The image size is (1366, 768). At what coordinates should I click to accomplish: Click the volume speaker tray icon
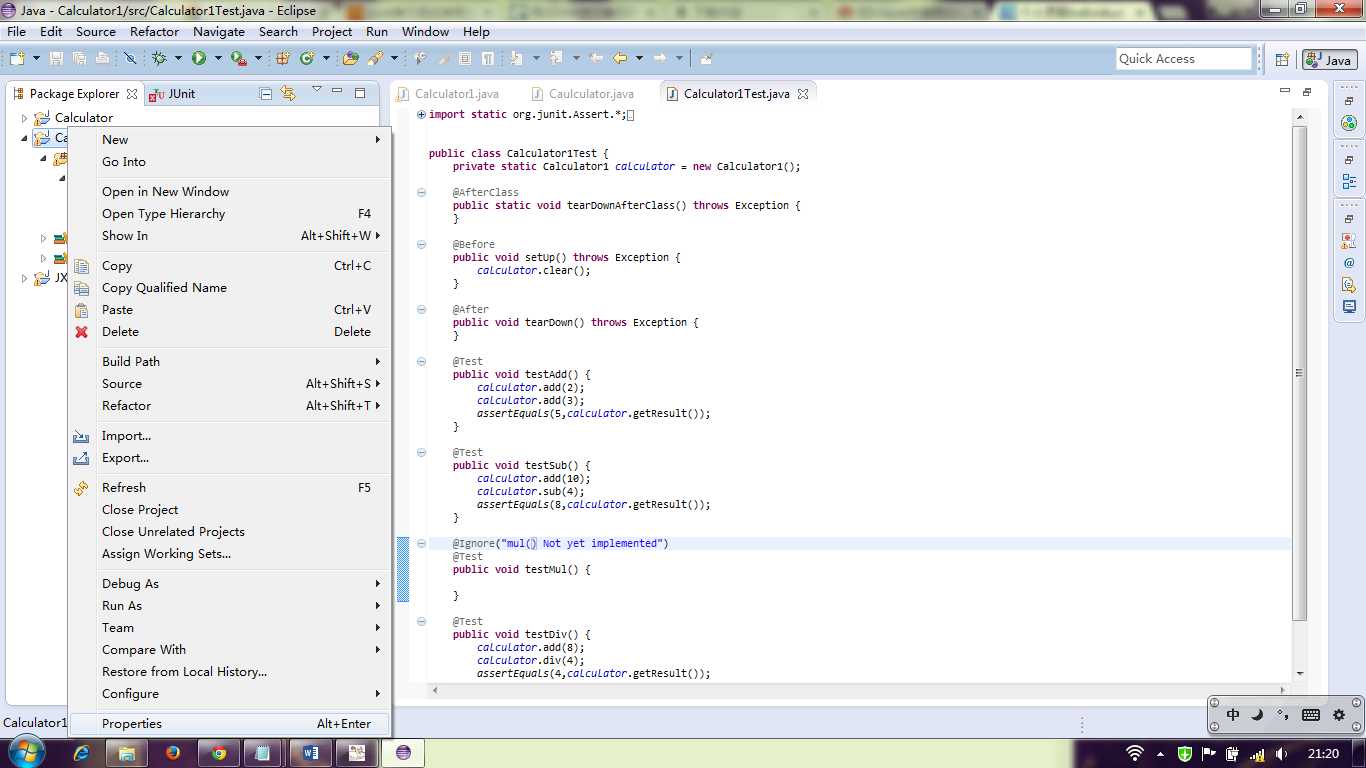coord(1282,753)
